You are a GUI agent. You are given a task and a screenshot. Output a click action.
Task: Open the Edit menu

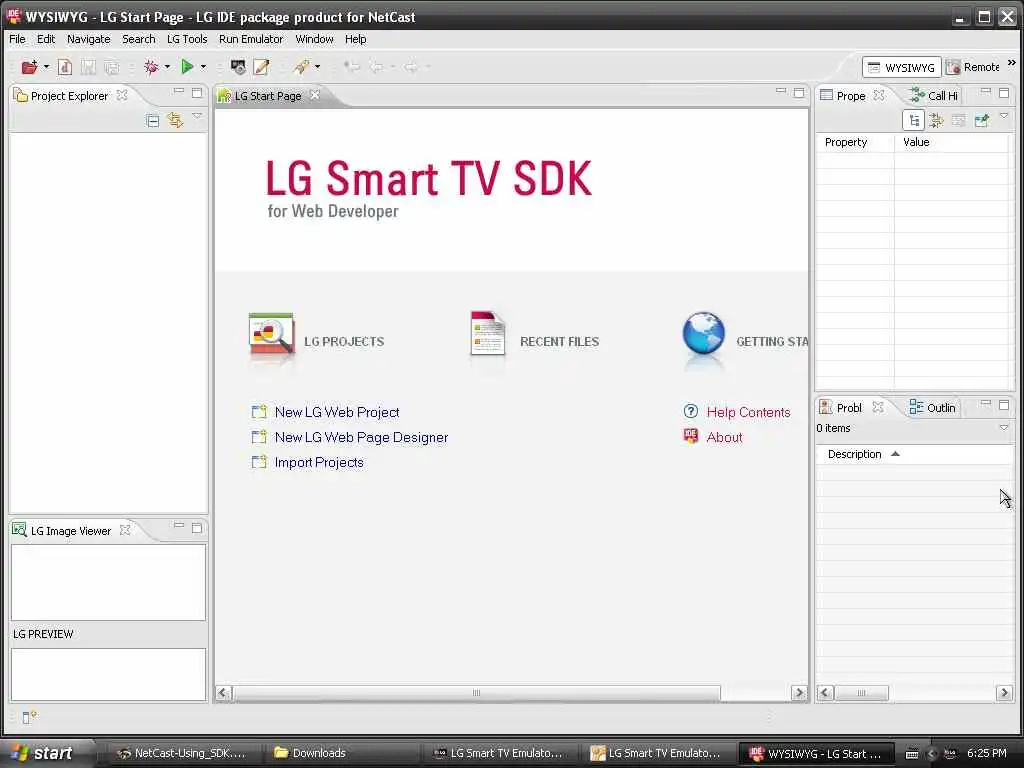tap(46, 39)
